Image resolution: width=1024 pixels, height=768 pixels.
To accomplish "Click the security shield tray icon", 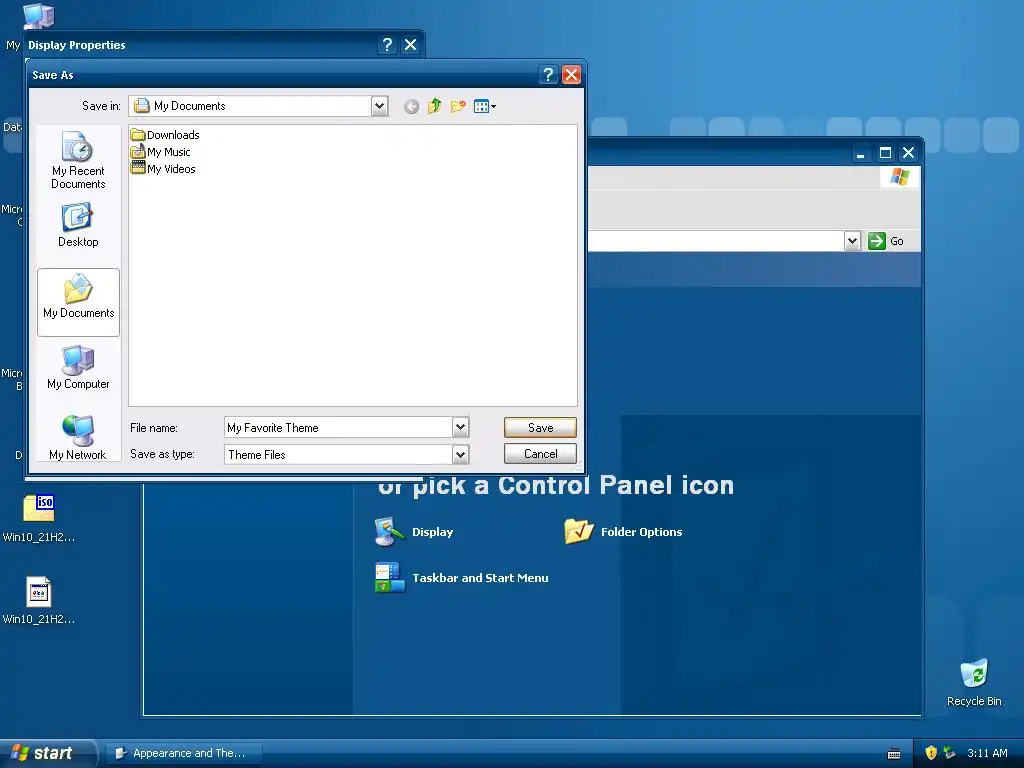I will pos(931,753).
